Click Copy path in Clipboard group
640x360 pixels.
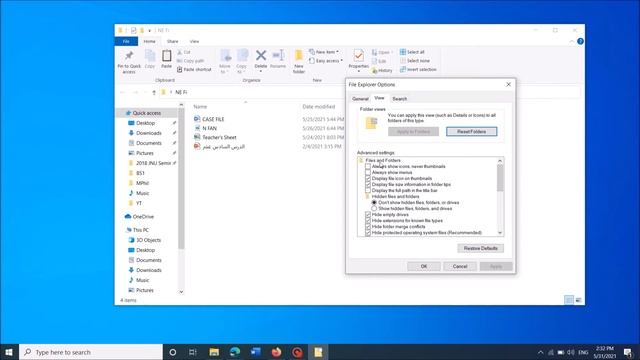[190, 61]
